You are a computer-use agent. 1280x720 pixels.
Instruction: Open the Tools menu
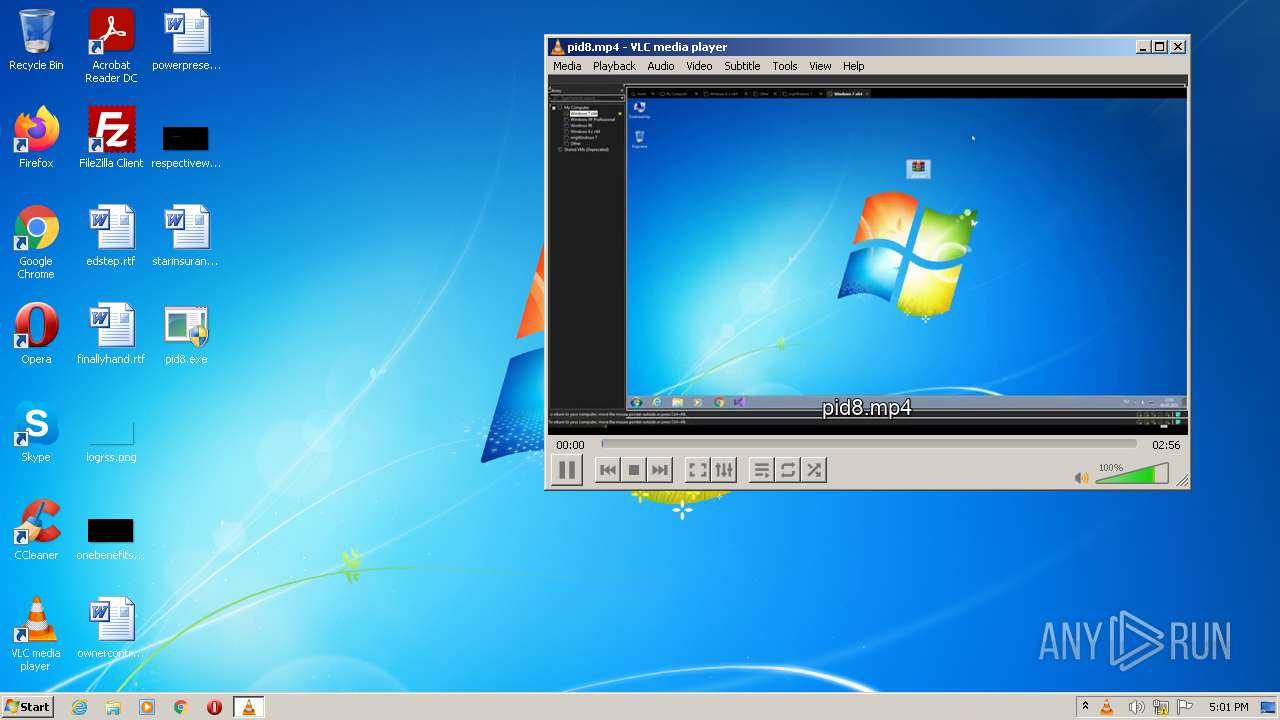pos(785,66)
